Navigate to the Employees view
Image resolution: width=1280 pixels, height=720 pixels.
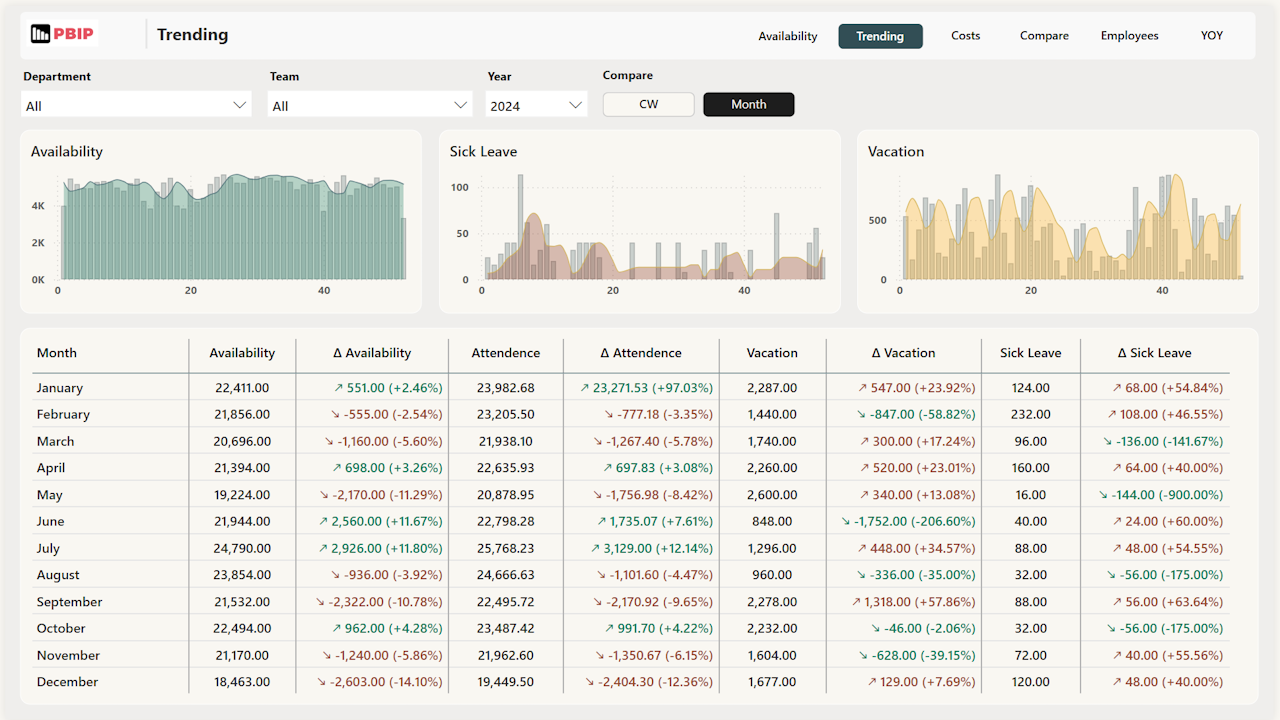1129,35
